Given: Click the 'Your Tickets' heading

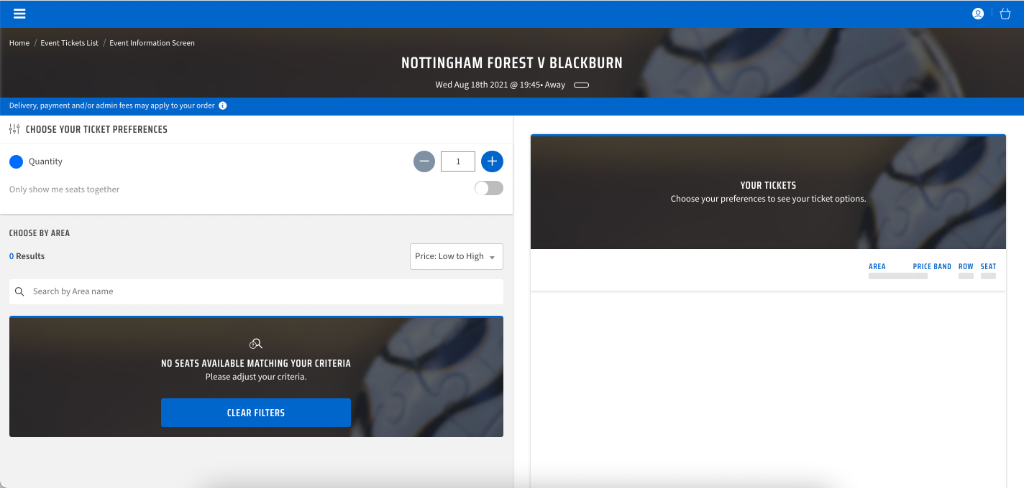Looking at the screenshot, I should click(768, 186).
